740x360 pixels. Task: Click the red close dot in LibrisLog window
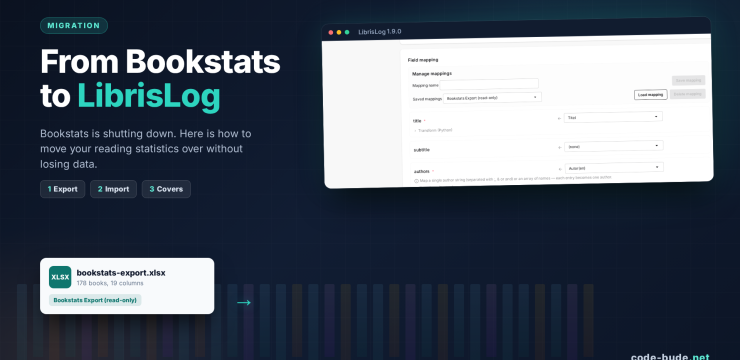pyautogui.click(x=331, y=32)
